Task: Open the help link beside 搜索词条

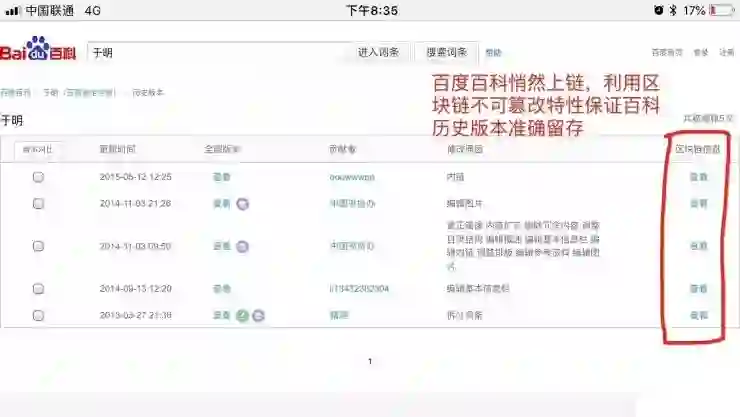Action: [493, 53]
